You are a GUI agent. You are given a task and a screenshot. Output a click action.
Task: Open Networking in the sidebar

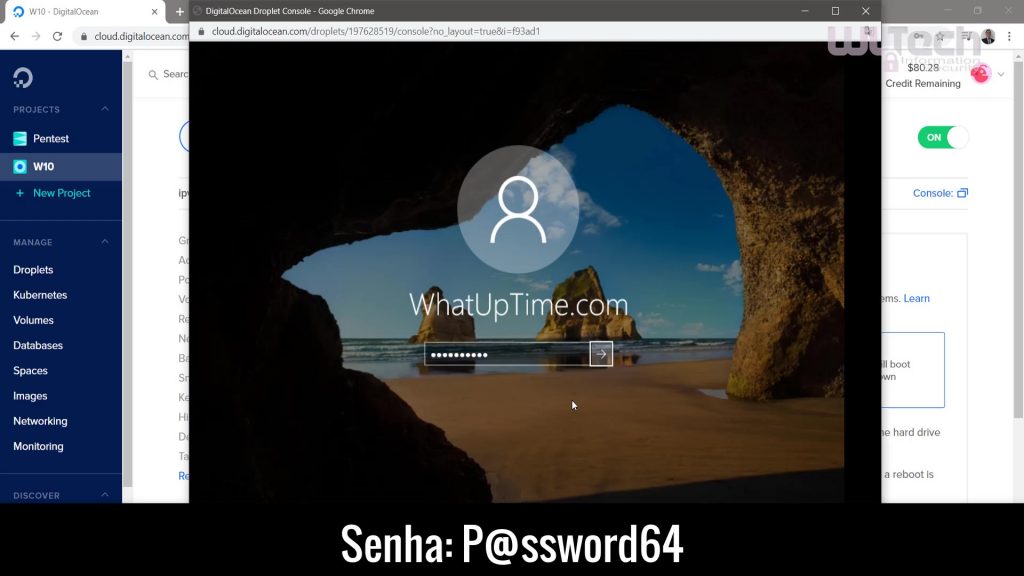point(40,421)
